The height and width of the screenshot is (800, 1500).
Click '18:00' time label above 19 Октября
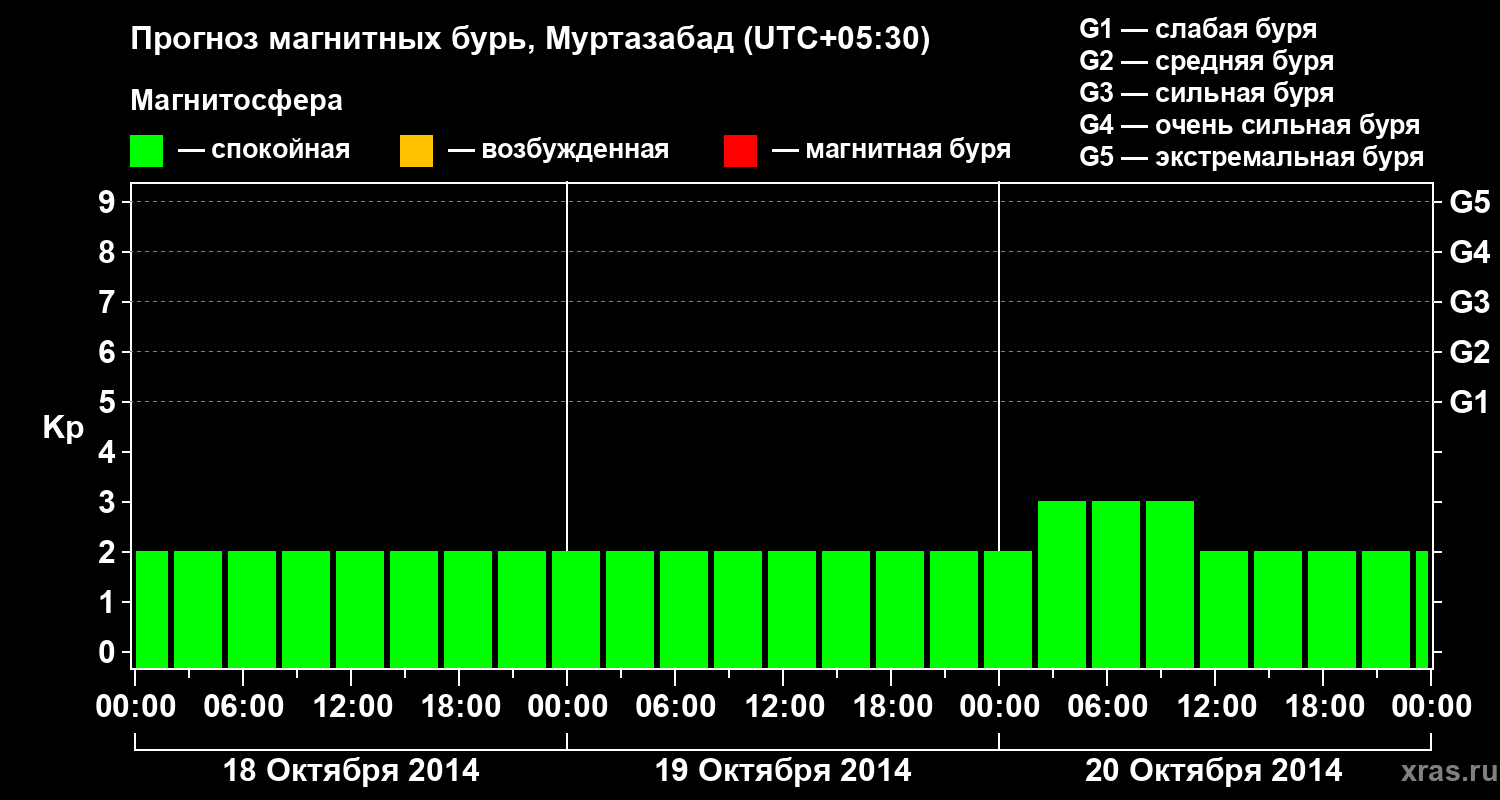[891, 706]
